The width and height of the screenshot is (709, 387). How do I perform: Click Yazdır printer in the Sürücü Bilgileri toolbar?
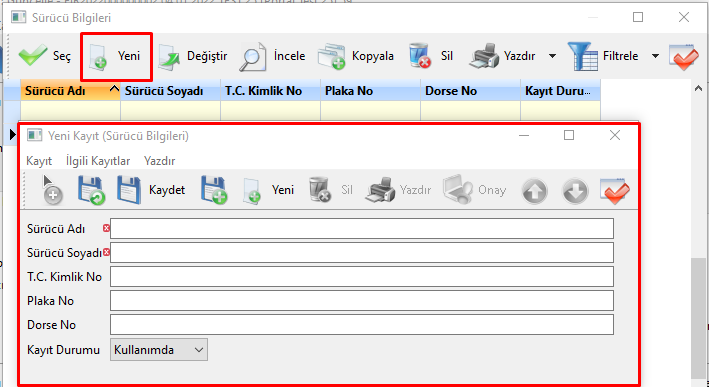coord(502,56)
